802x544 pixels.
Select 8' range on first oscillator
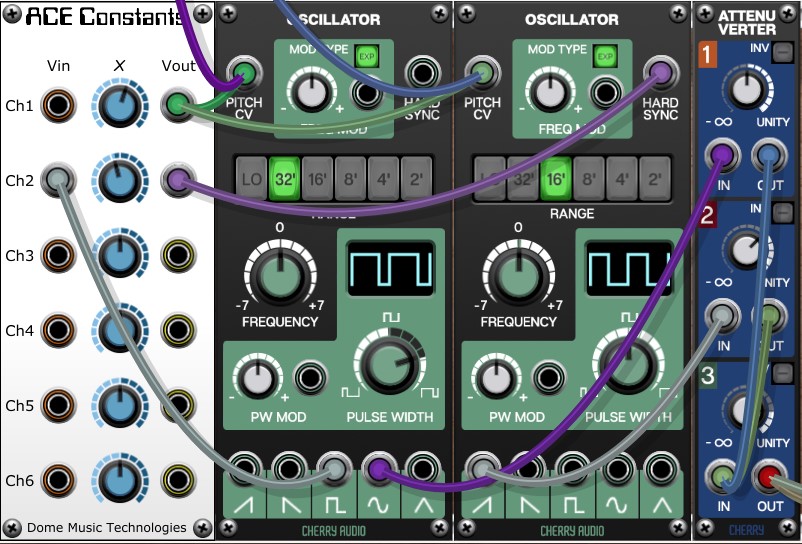[350, 178]
